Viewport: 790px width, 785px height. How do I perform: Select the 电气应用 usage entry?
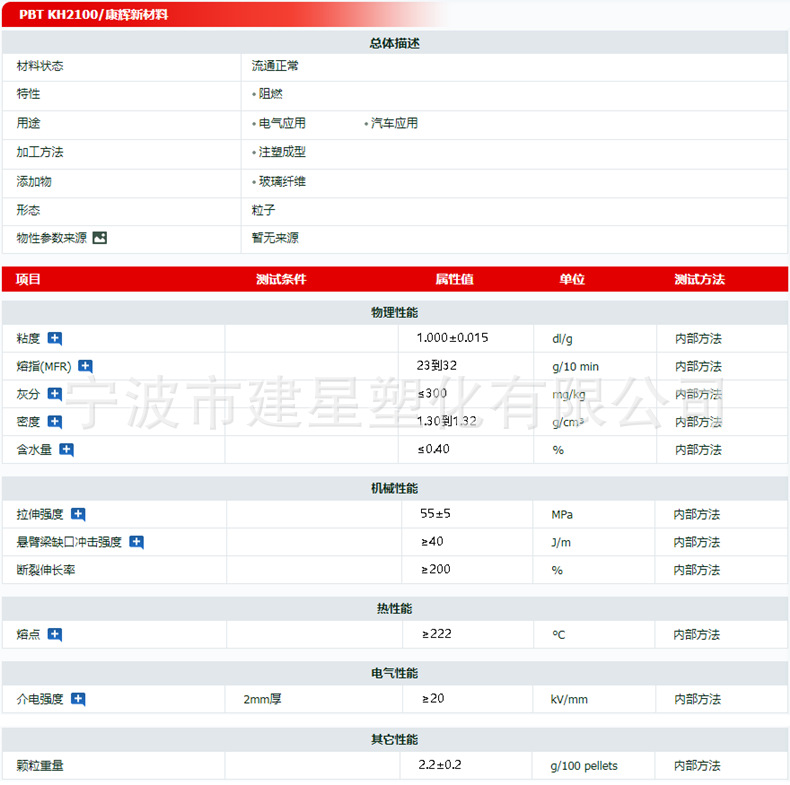click(282, 123)
